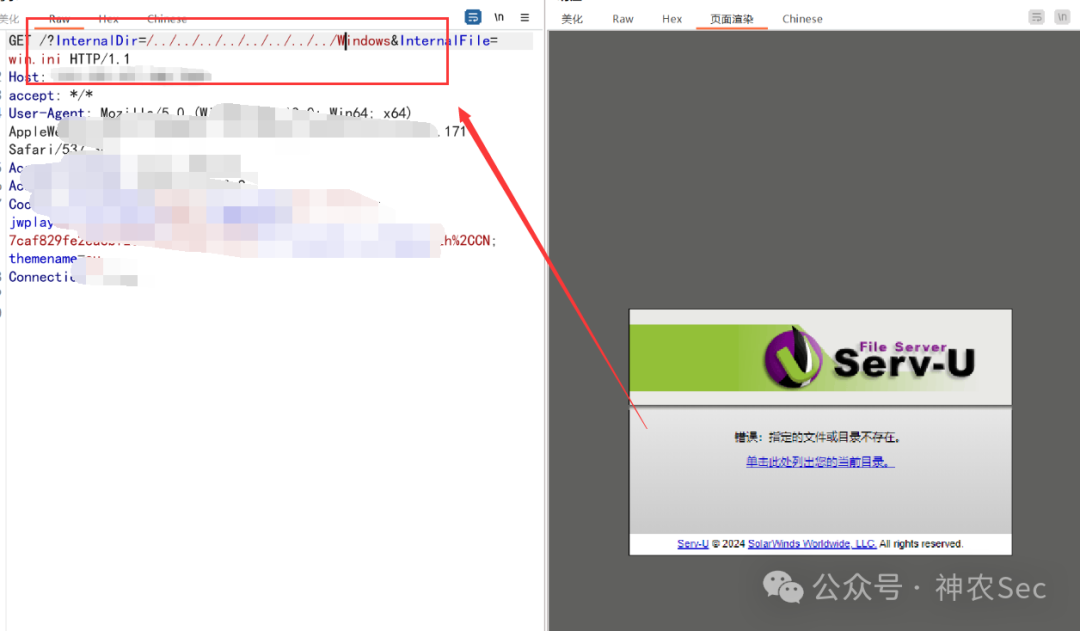
Task: Open SolarWinds Worldwide, LLC link
Action: pyautogui.click(x=812, y=544)
